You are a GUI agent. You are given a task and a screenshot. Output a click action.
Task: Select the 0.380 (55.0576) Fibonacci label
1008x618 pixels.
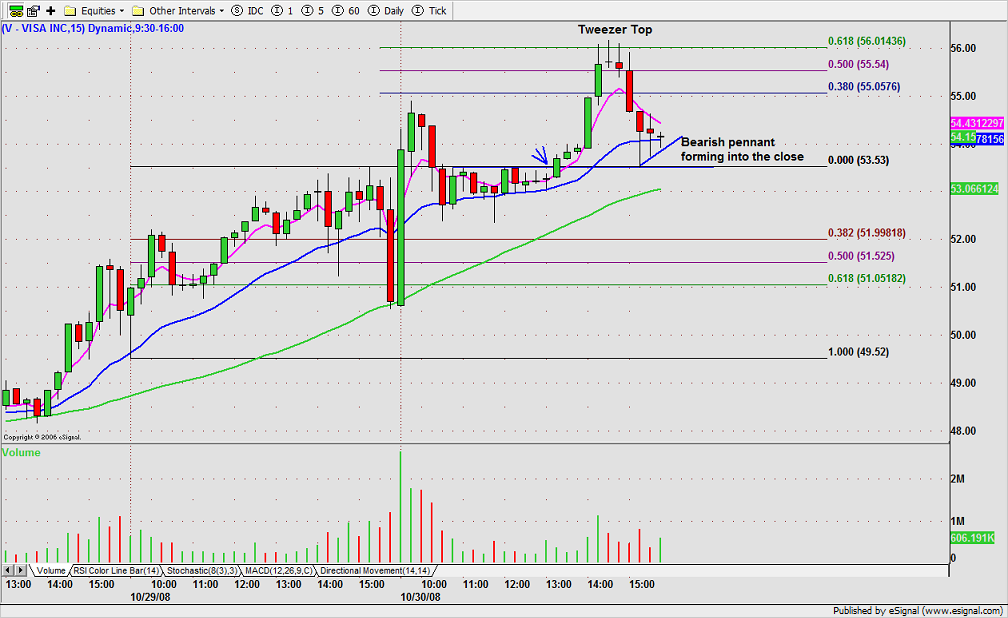click(864, 87)
